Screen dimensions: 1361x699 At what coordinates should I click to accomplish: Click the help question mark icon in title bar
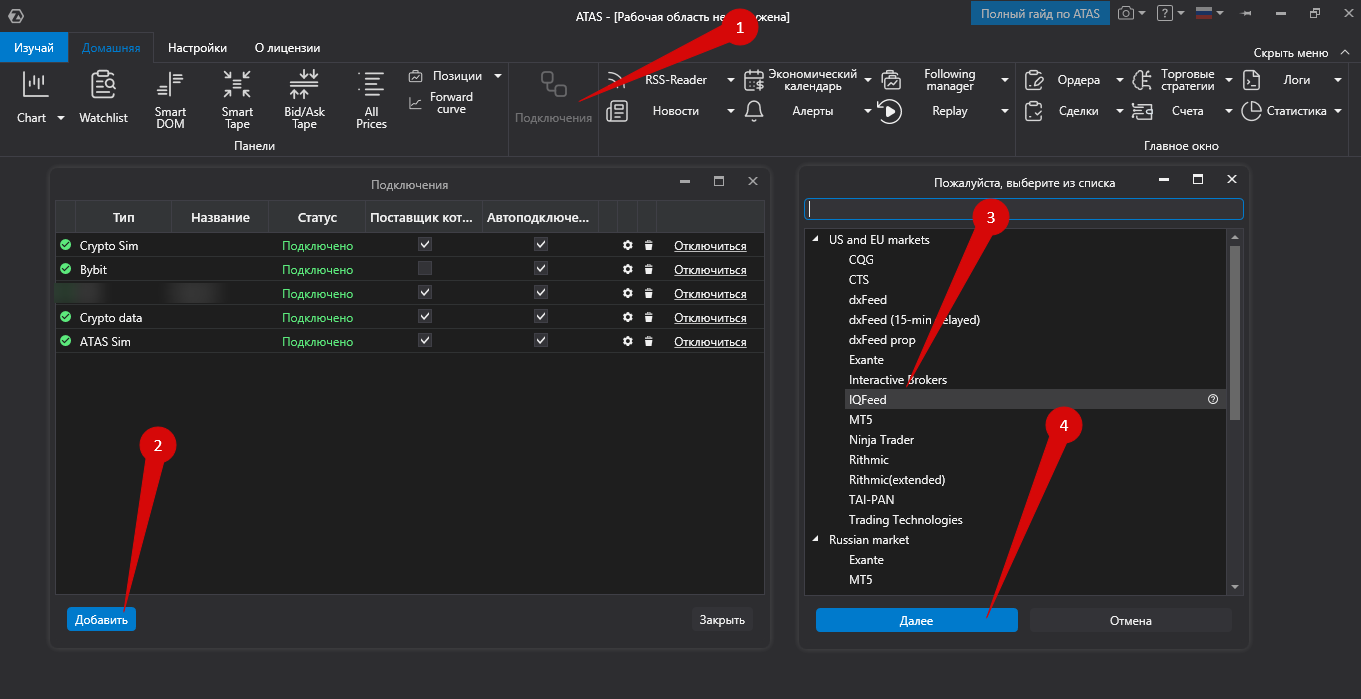pyautogui.click(x=1164, y=13)
